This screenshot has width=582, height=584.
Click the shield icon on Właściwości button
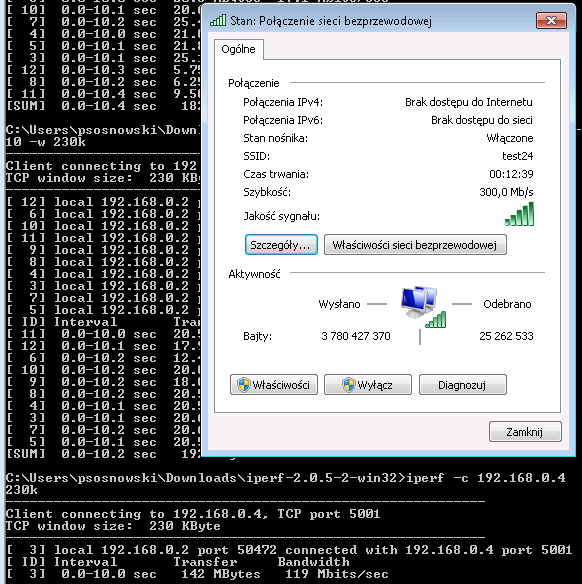(x=244, y=385)
